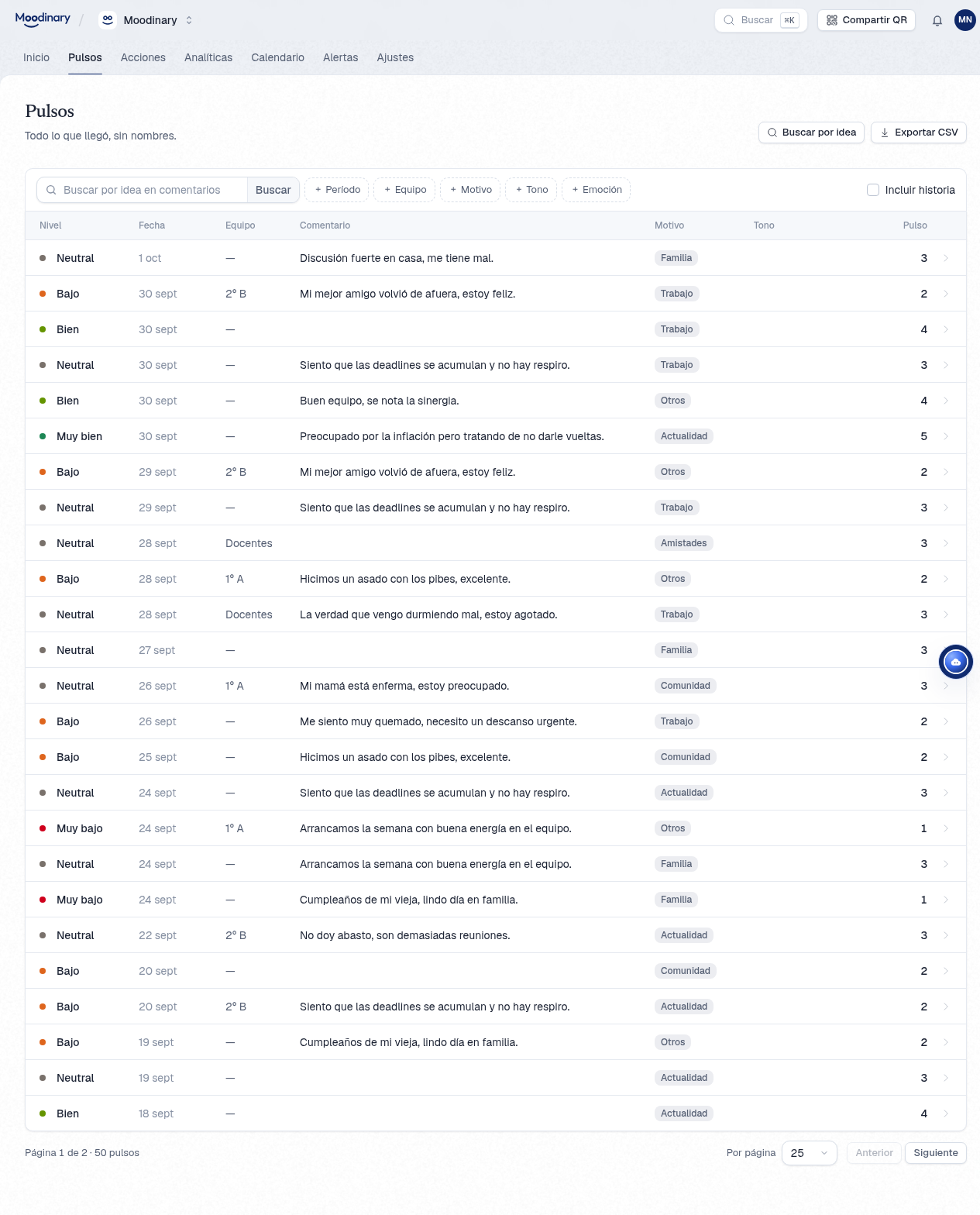Click the Tono column header

[x=764, y=225]
